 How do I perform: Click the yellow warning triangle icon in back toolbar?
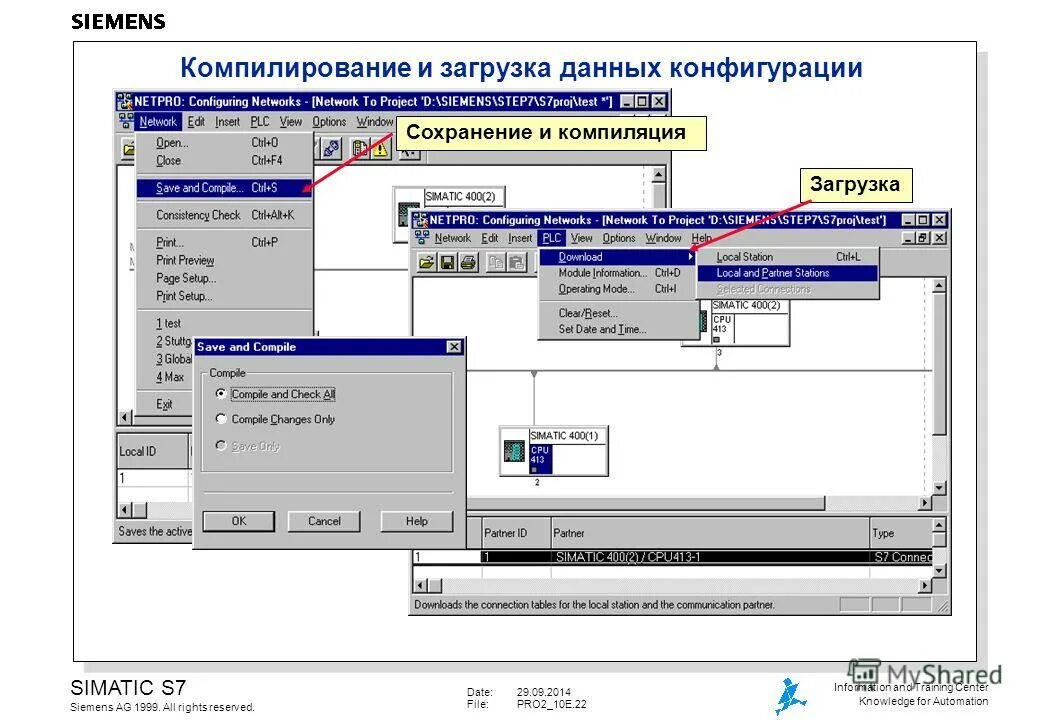pyautogui.click(x=381, y=149)
